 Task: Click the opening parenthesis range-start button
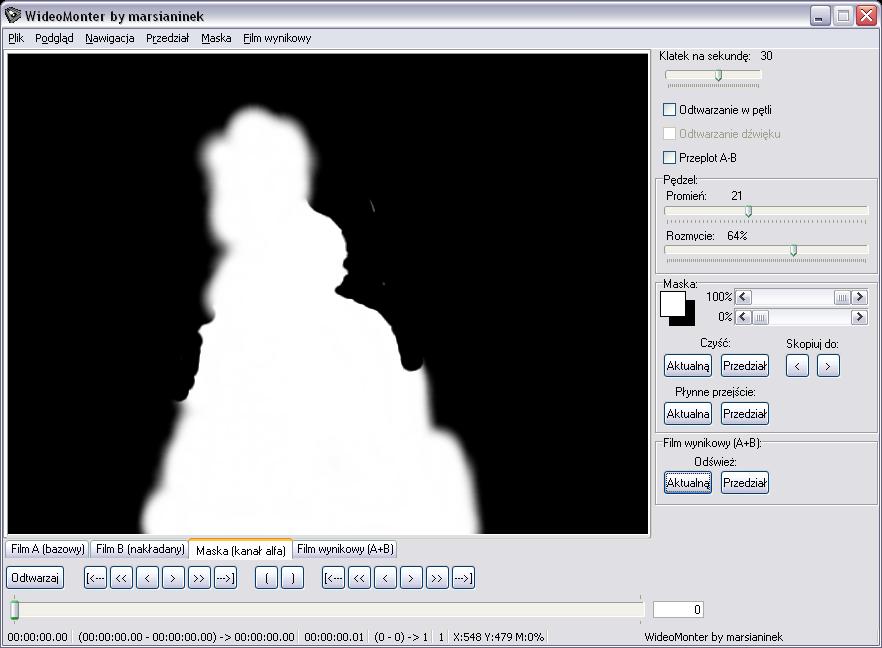(x=266, y=578)
